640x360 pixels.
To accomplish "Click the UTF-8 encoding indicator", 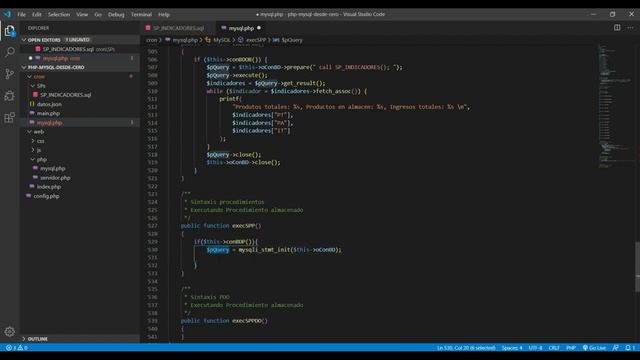I will 535,348.
